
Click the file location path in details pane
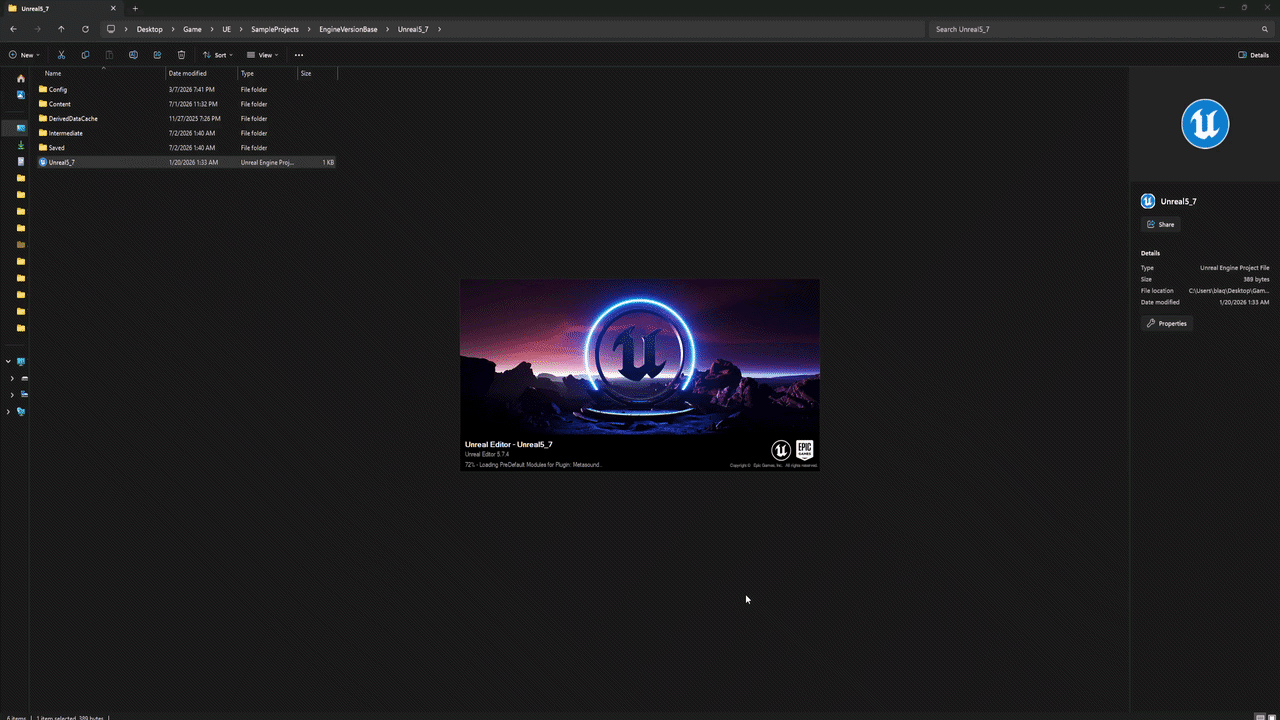click(x=1229, y=291)
